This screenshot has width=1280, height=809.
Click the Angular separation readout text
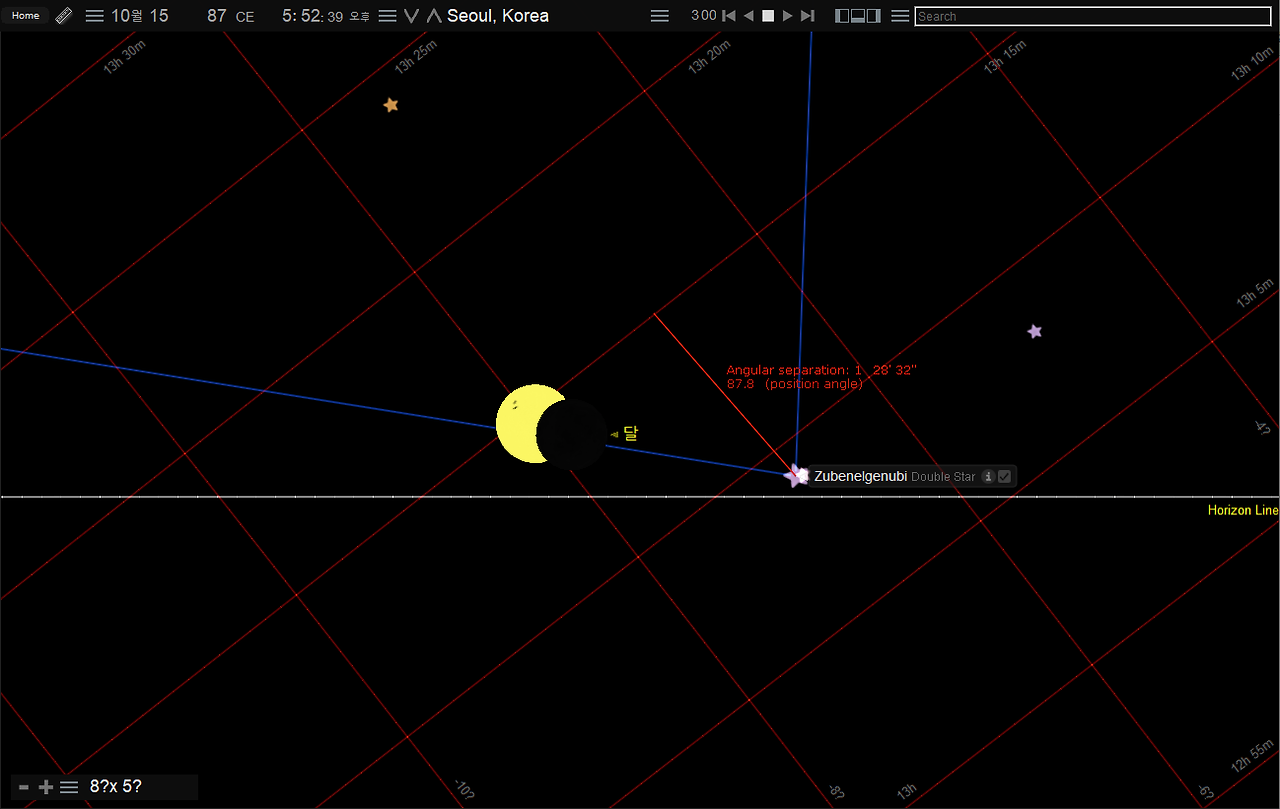[x=821, y=370]
